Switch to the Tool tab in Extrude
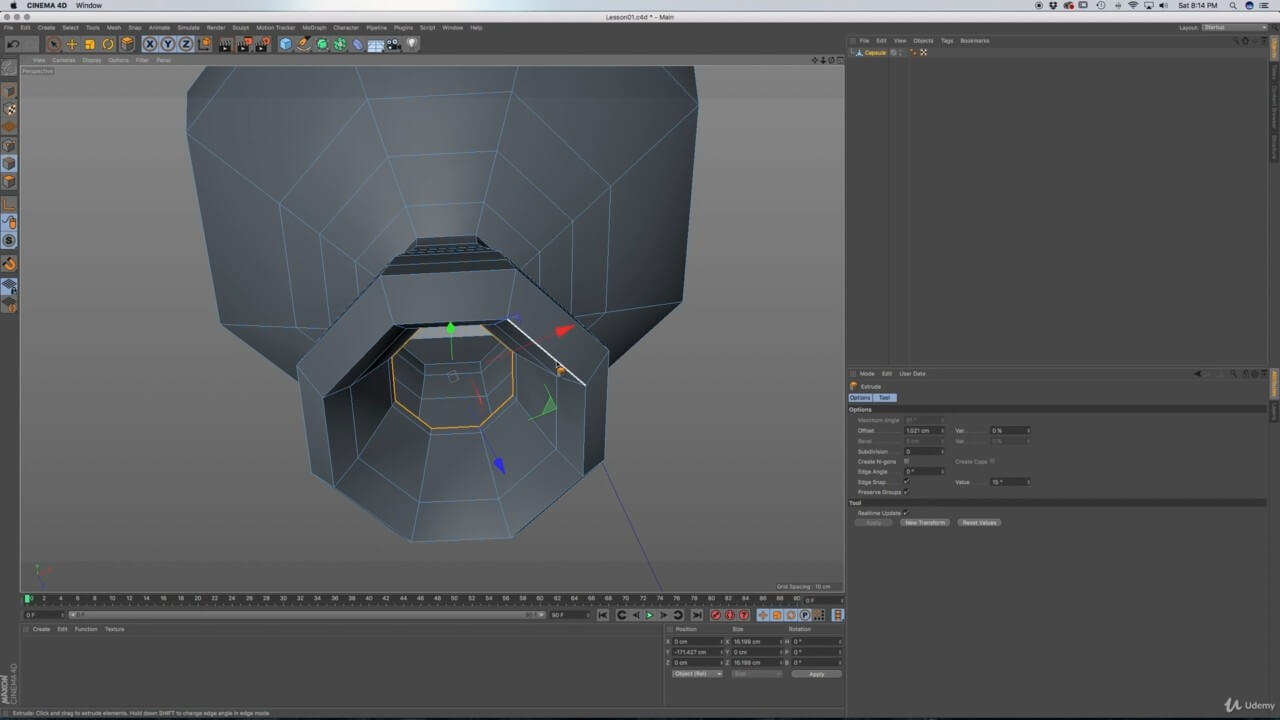1280x720 pixels. tap(884, 398)
